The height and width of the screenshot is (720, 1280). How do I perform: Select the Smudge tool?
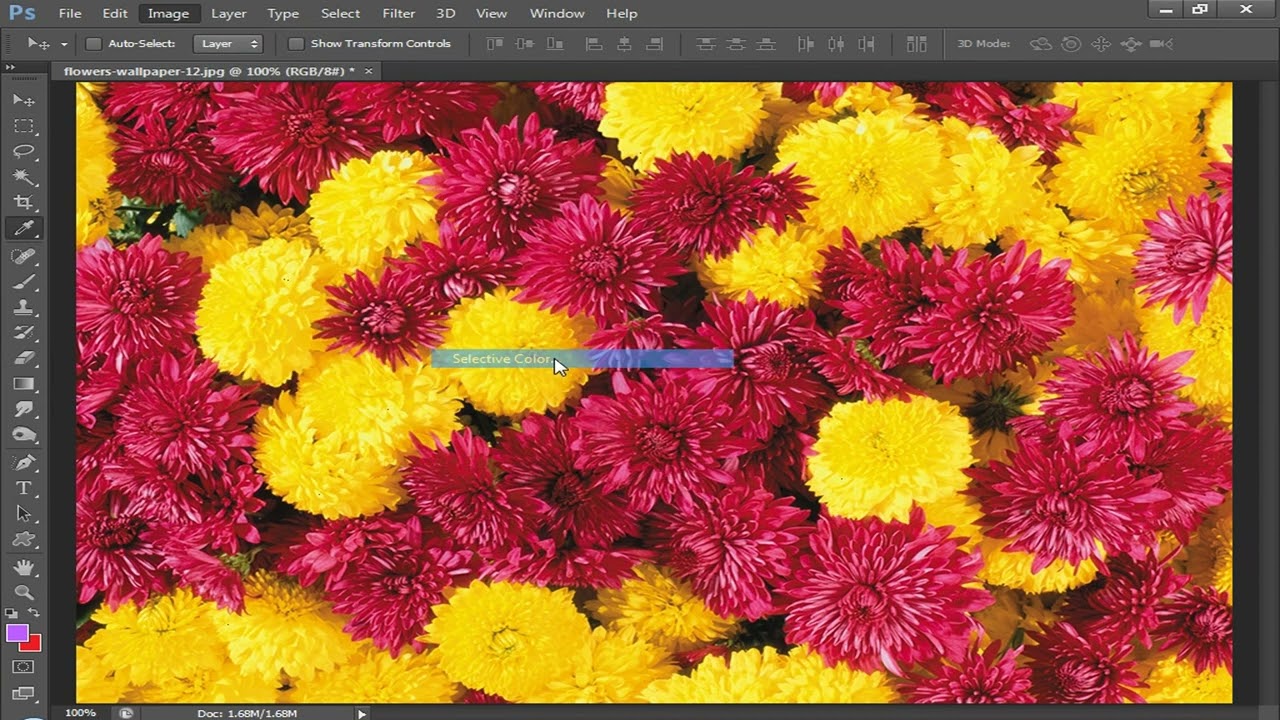23,410
